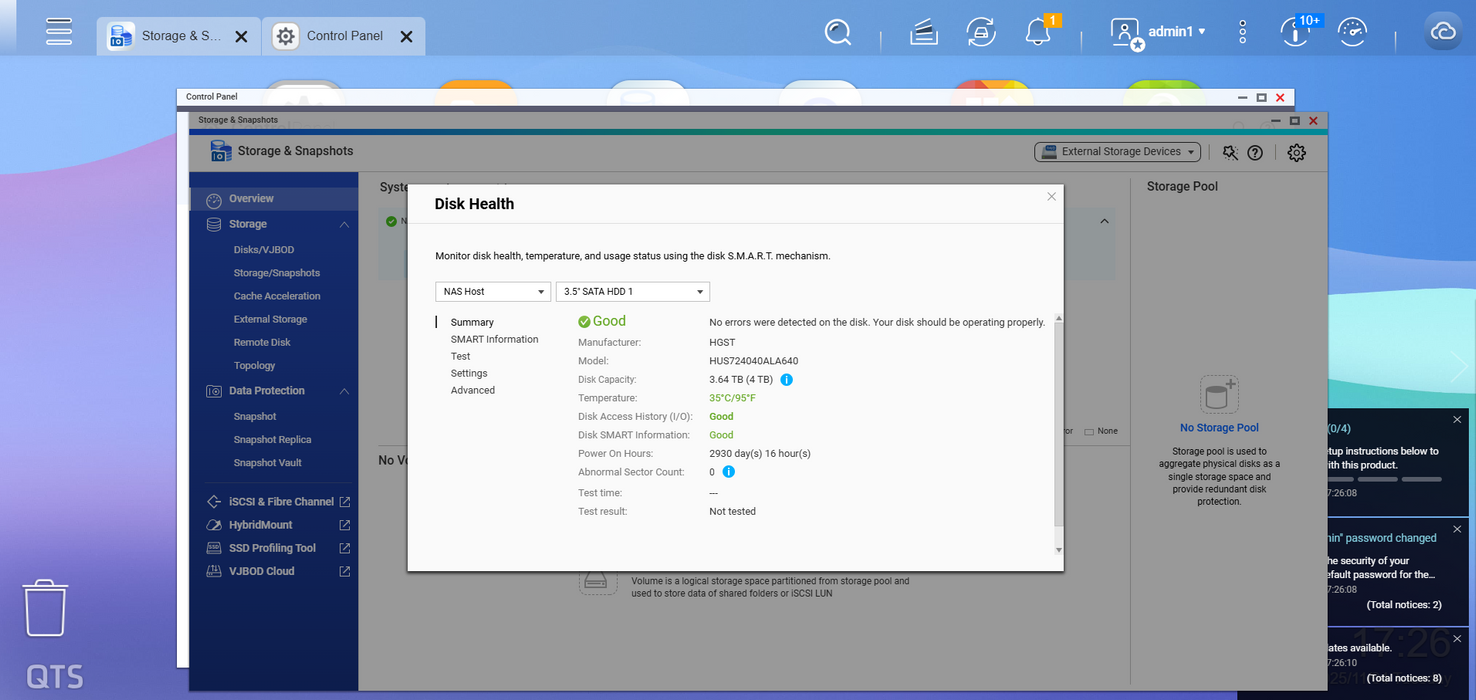Switch to the Control Panel tab
The width and height of the screenshot is (1476, 700).
pyautogui.click(x=344, y=36)
